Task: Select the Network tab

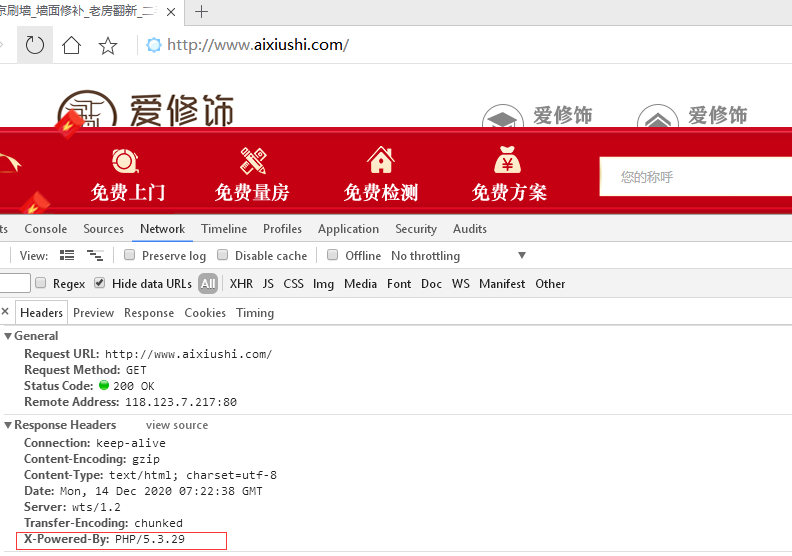Action: click(x=163, y=229)
